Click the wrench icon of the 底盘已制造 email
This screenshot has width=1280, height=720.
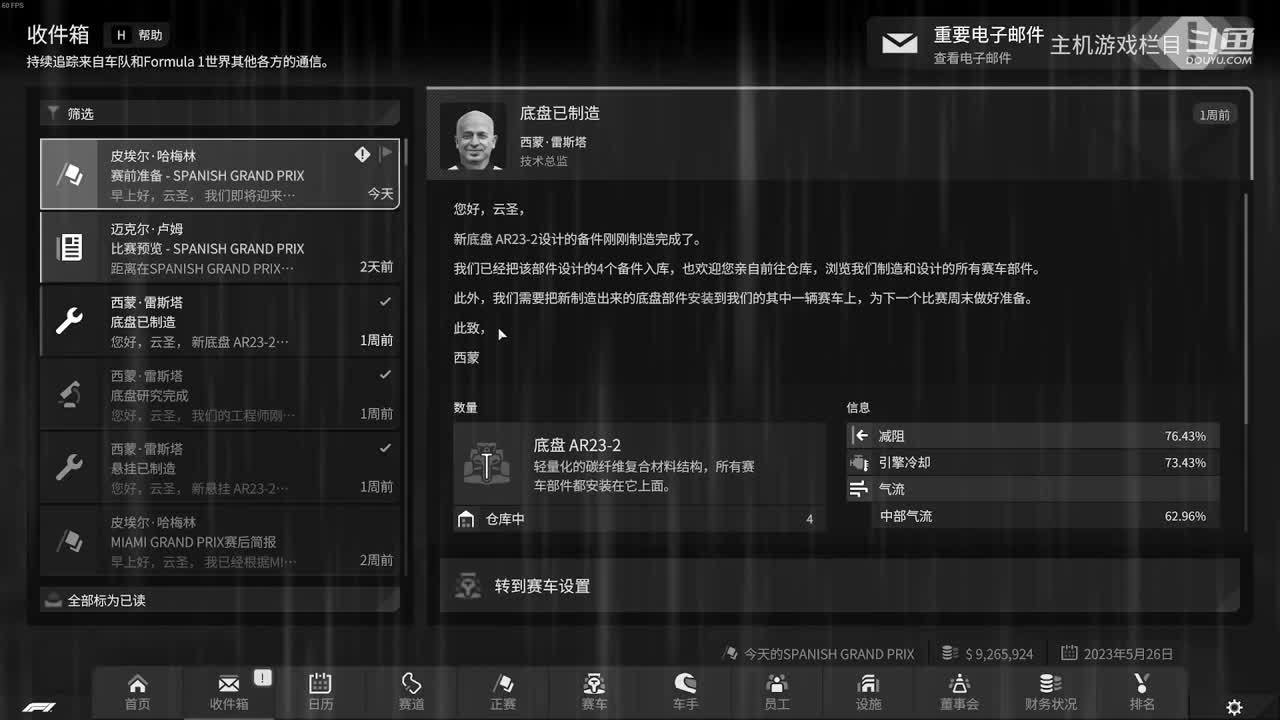70,321
